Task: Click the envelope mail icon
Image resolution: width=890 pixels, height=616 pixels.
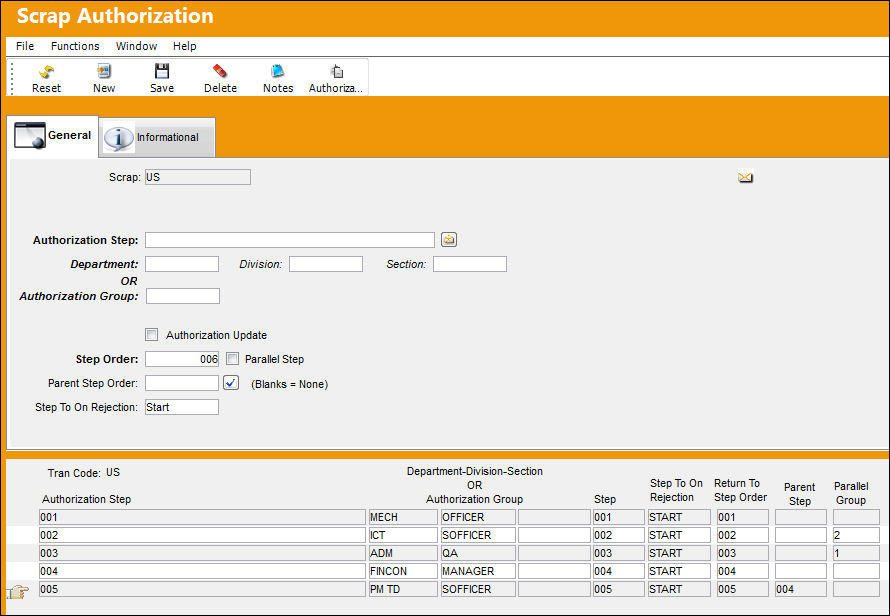Action: (745, 178)
